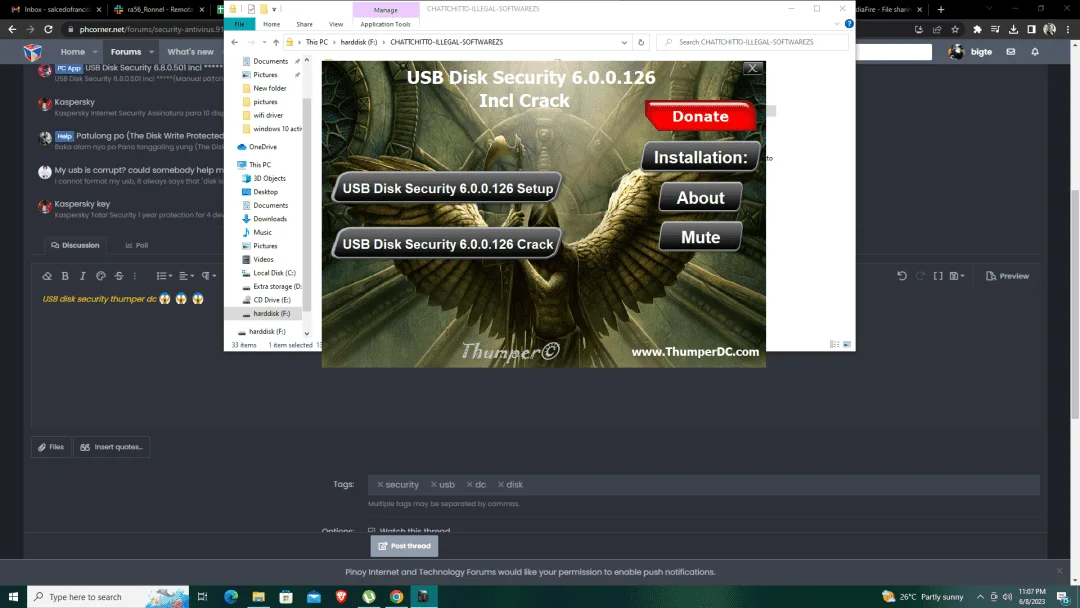1080x608 pixels.
Task: Click the red Donate button in installer
Action: 700,116
